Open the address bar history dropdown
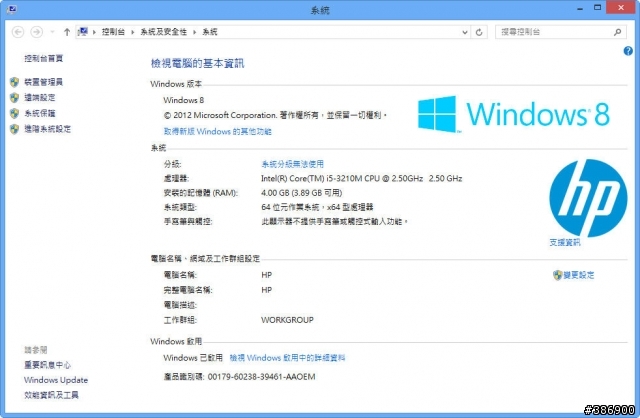Screen dimensions: 640x418 [x=464, y=32]
